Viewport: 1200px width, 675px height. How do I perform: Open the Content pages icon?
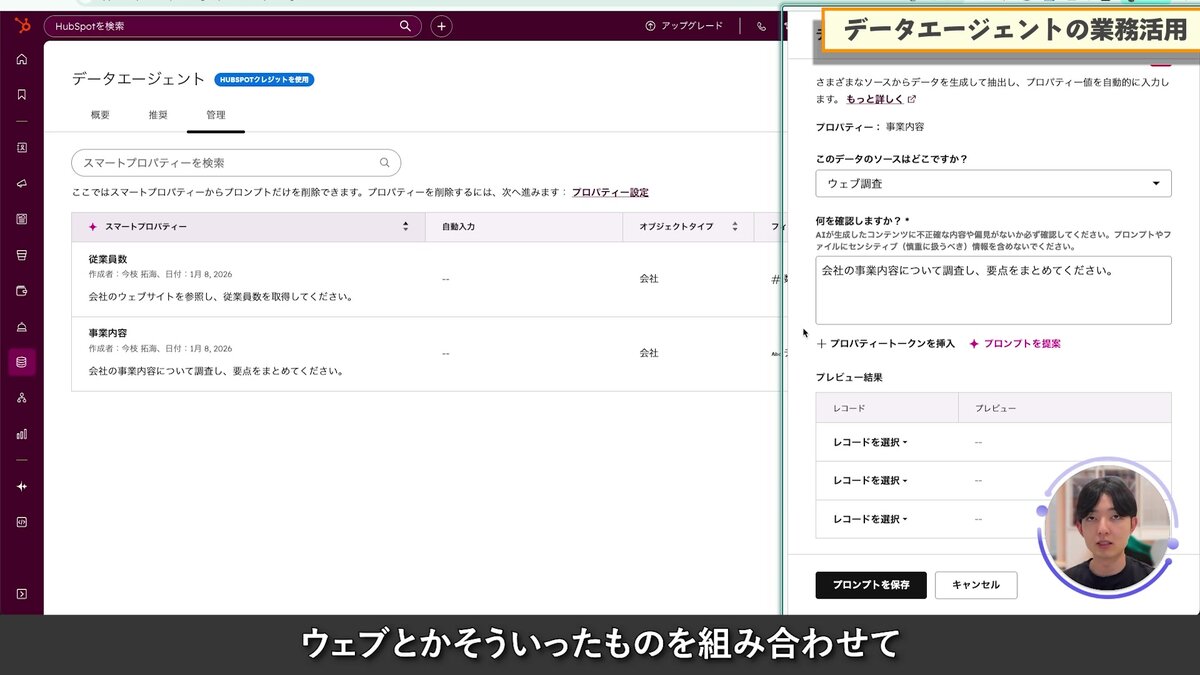22,218
